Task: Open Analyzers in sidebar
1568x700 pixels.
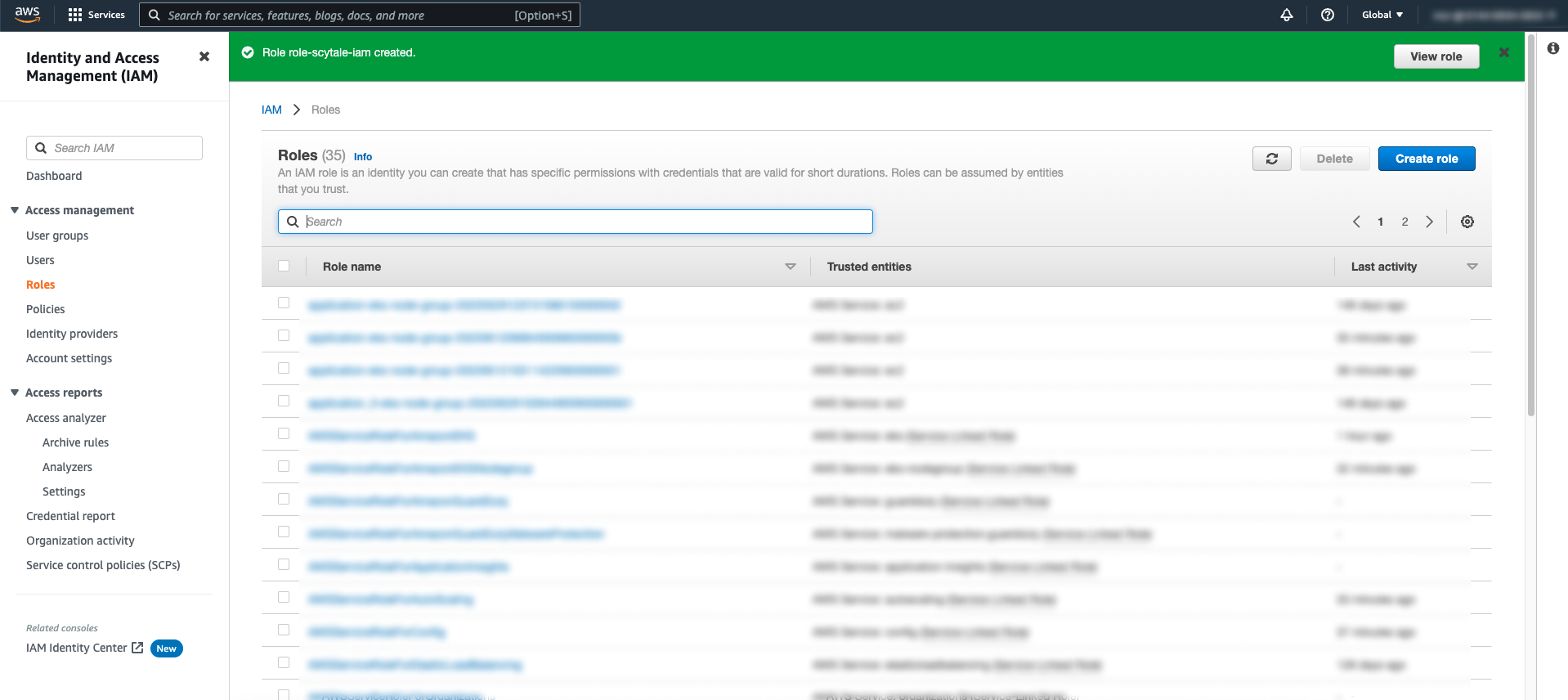Action: [x=67, y=467]
